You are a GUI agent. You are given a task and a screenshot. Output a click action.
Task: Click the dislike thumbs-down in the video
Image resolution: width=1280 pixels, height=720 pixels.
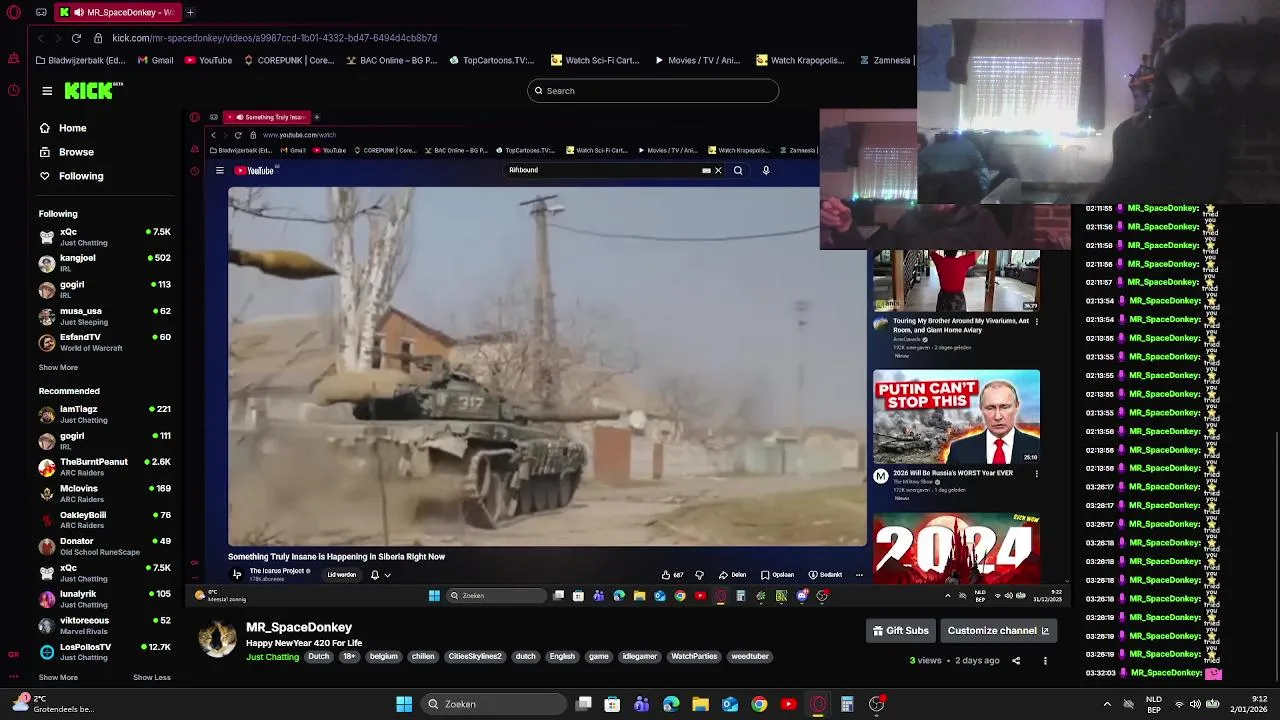tap(699, 575)
